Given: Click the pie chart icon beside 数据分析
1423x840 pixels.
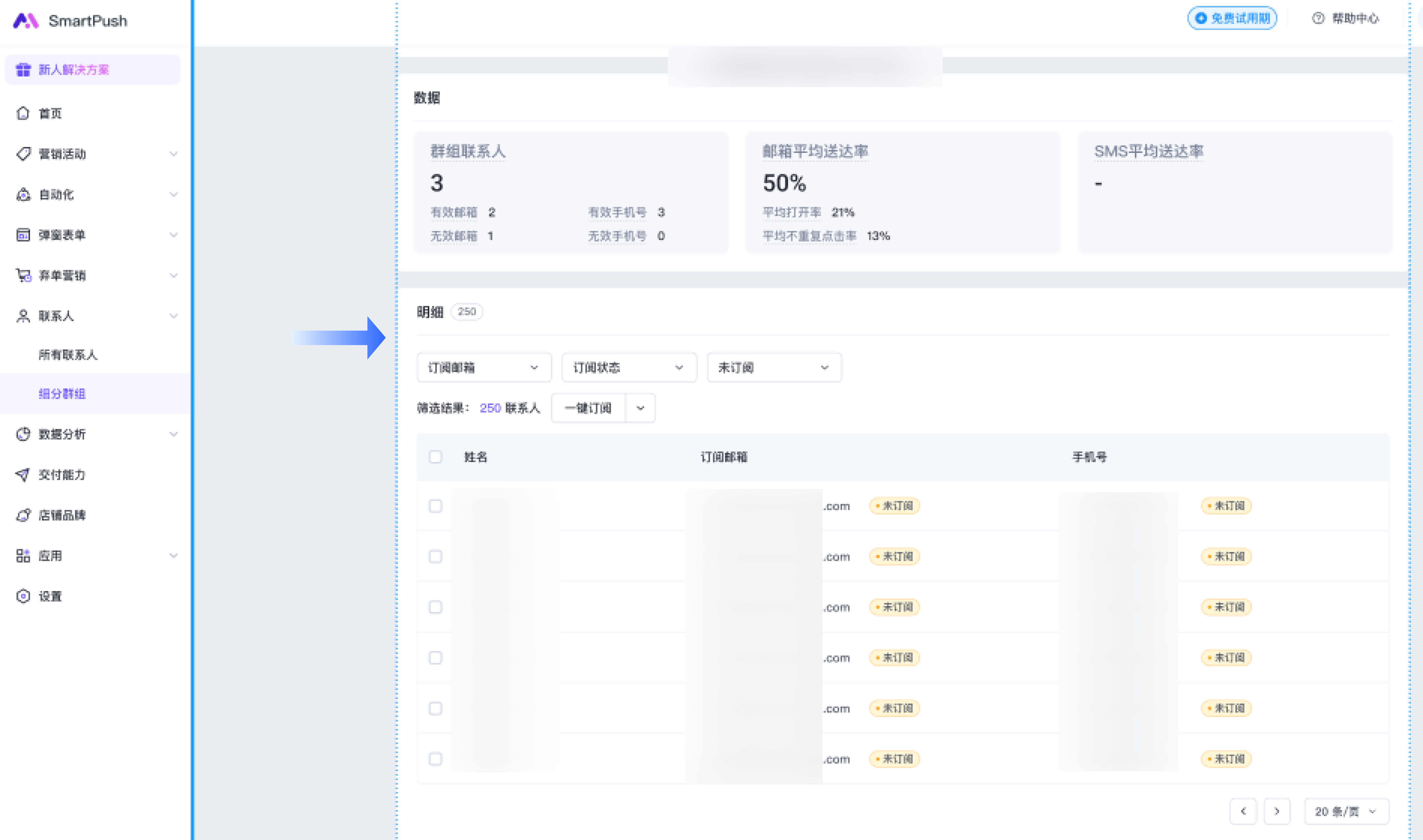Looking at the screenshot, I should [23, 434].
